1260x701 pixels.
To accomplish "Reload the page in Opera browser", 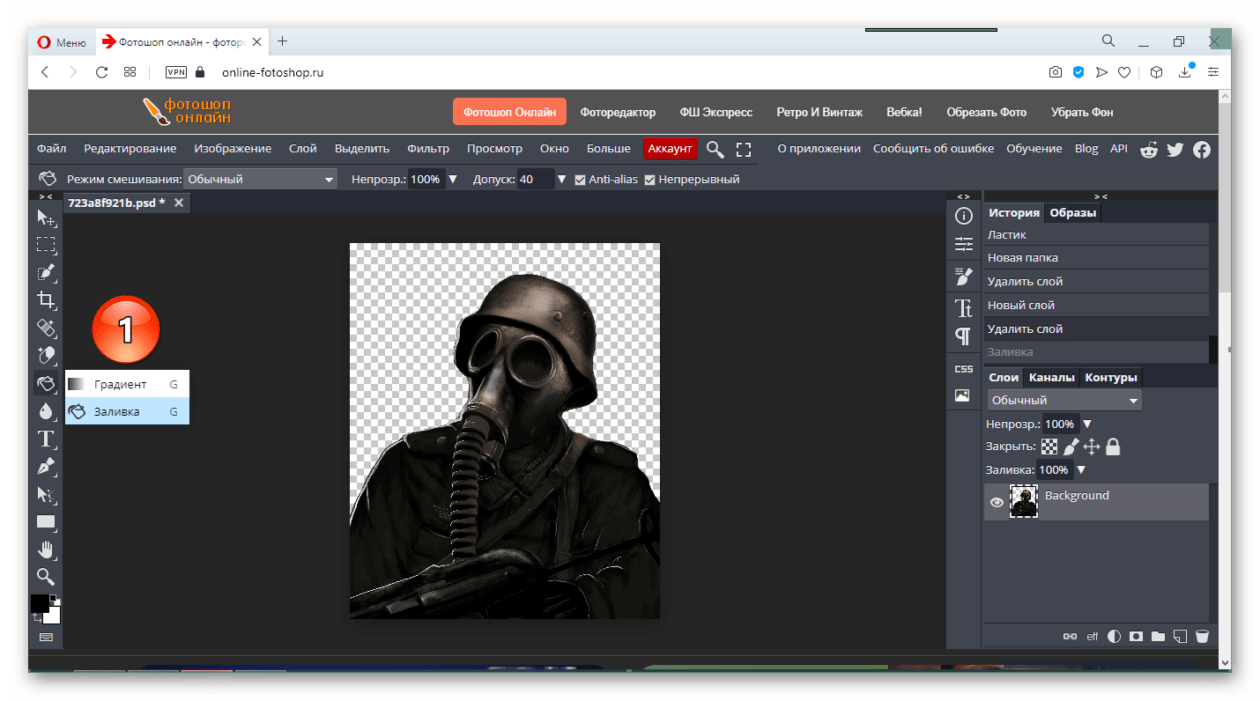I will pyautogui.click(x=101, y=72).
